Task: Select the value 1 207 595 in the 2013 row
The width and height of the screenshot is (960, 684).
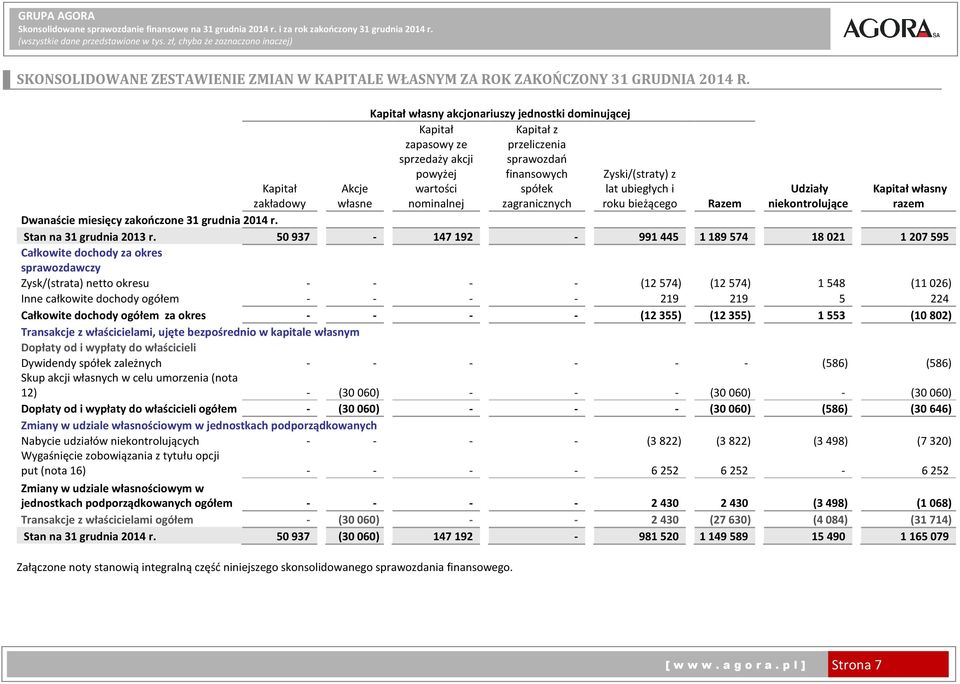Action: coord(924,237)
